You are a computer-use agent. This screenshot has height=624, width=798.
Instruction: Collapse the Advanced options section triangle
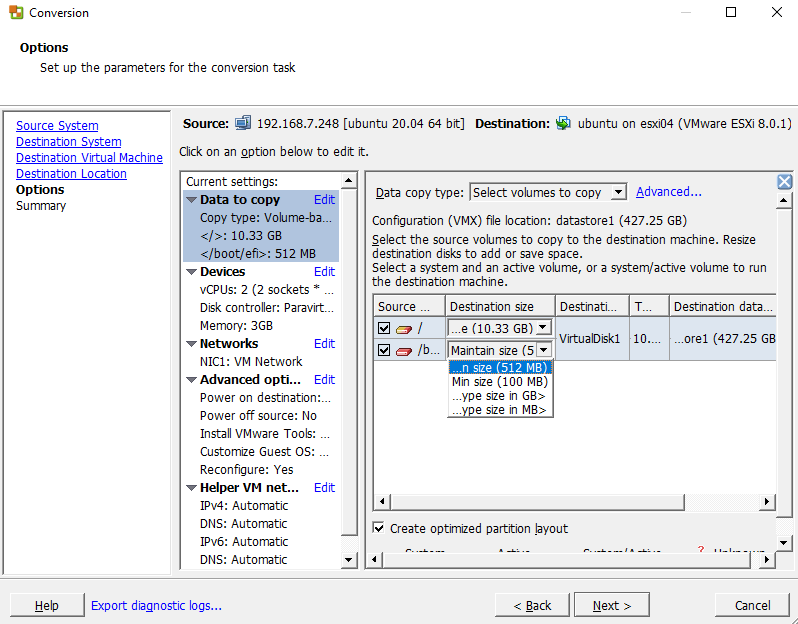191,380
